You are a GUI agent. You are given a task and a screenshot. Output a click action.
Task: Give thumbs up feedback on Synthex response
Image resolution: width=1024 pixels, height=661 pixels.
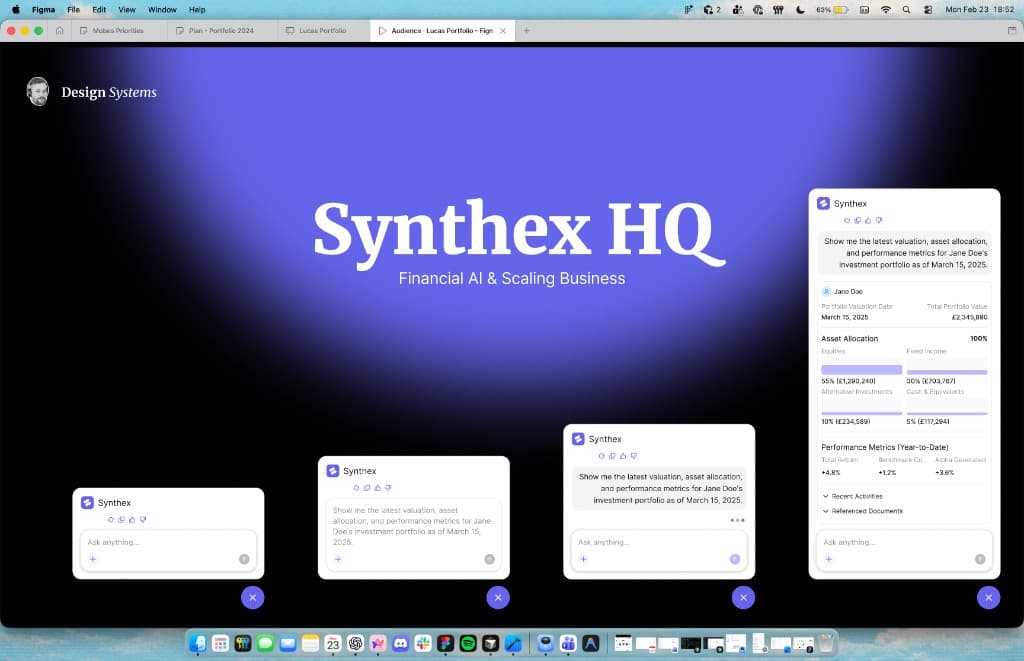click(x=868, y=218)
